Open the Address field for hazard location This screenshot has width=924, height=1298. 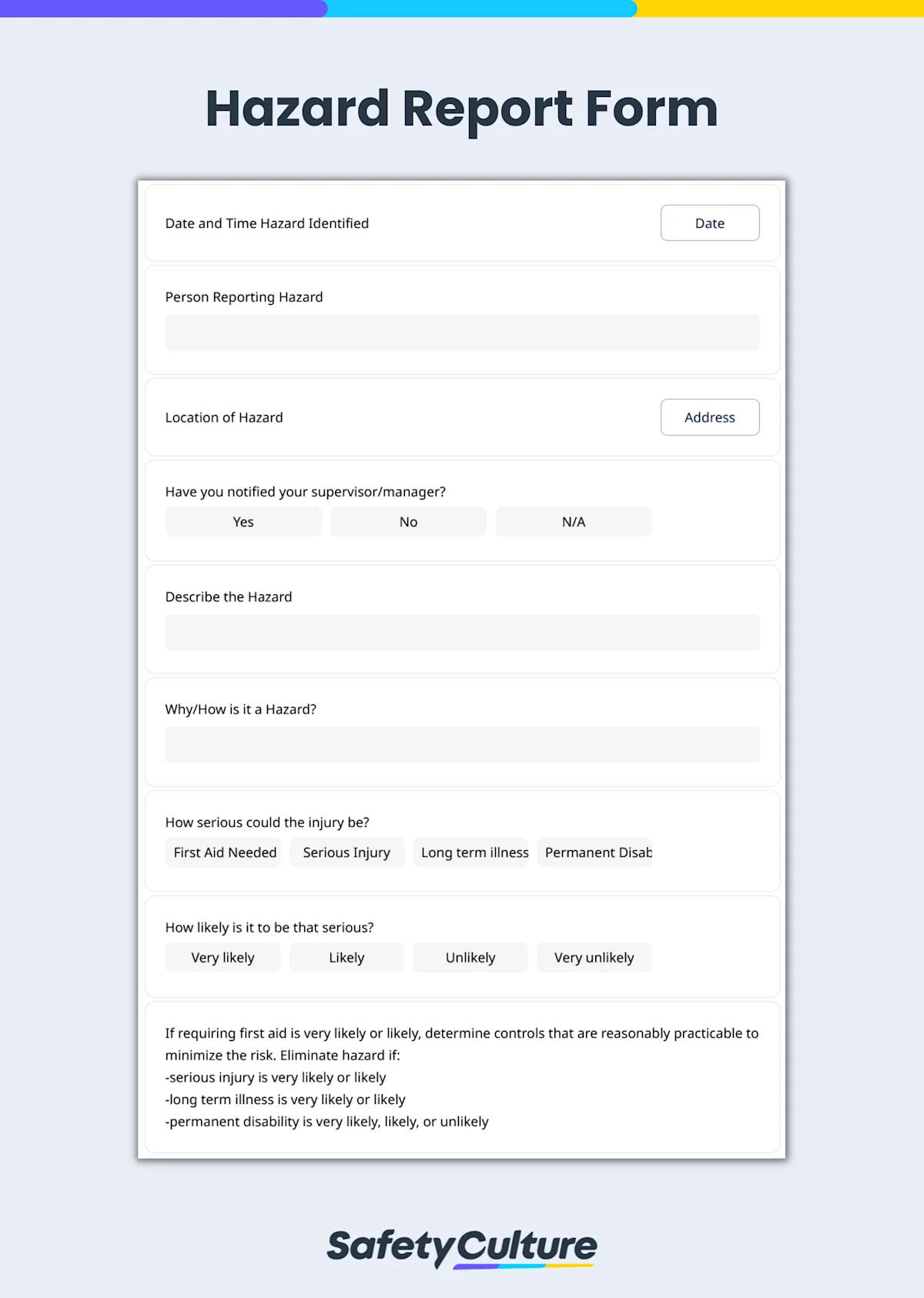coord(709,417)
